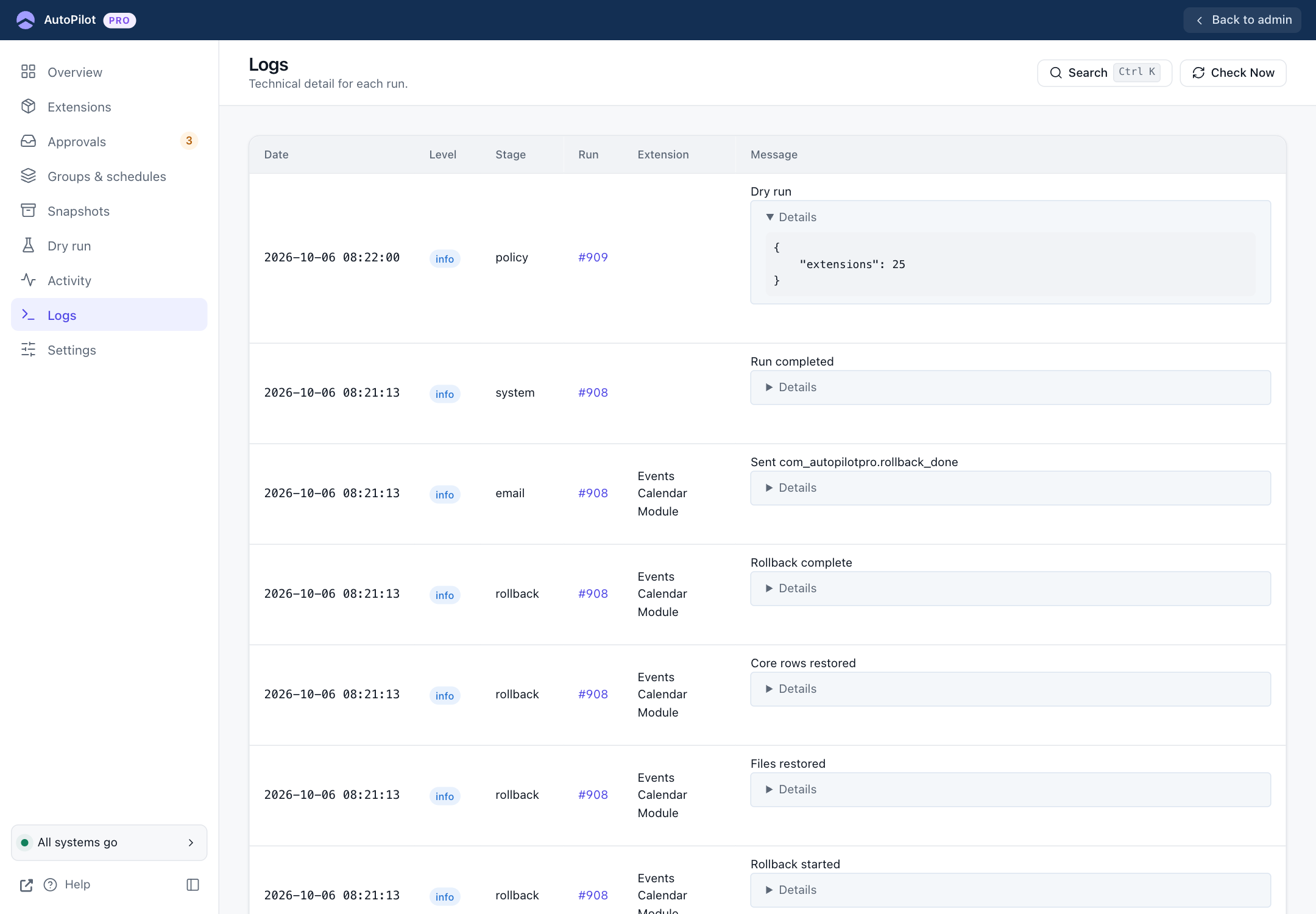Click the Date column header

pyautogui.click(x=277, y=155)
